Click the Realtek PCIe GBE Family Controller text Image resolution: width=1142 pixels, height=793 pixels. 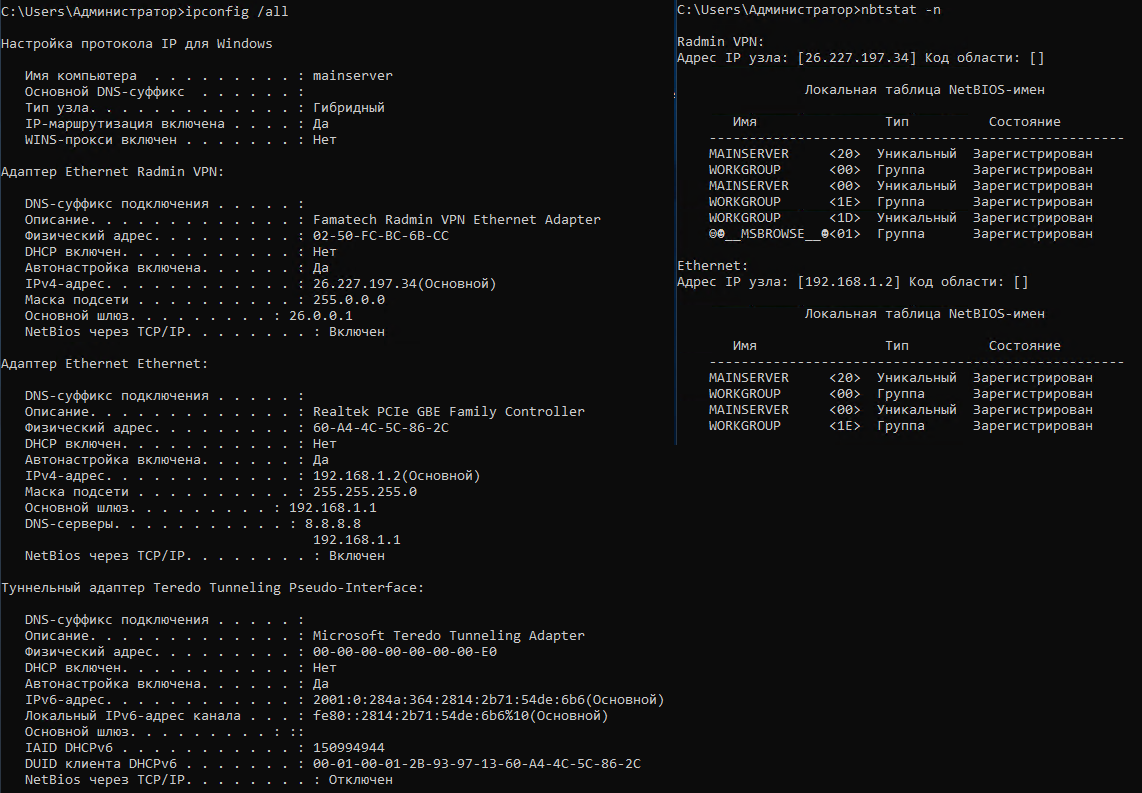(x=448, y=412)
